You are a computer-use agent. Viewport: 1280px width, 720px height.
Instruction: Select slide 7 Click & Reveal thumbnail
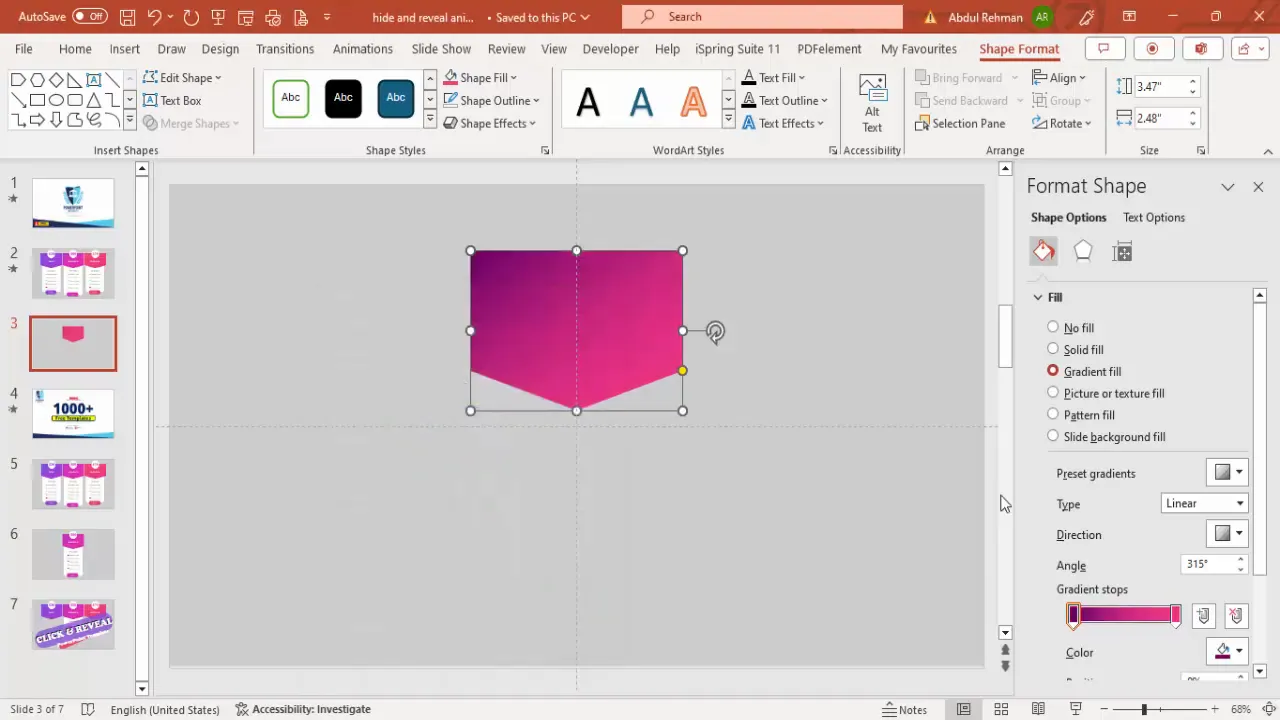coord(73,624)
